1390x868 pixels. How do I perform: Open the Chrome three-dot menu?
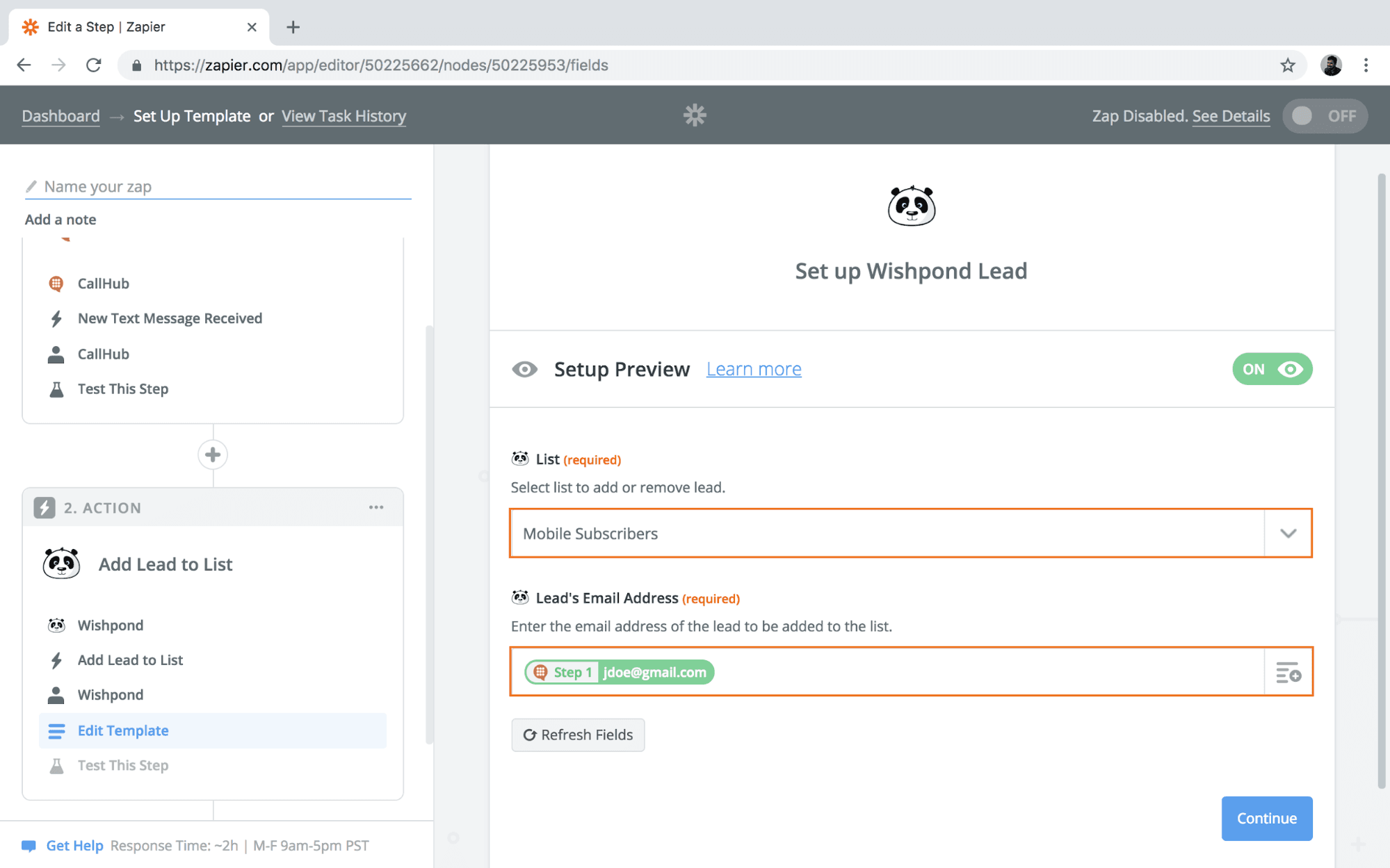1366,65
